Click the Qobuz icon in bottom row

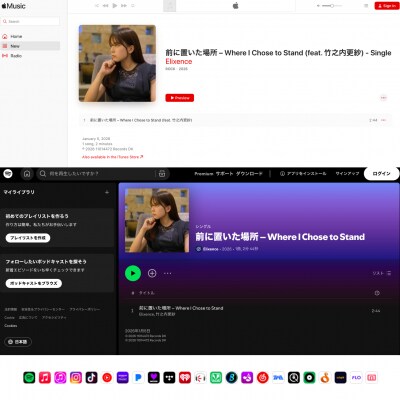pos(294,378)
